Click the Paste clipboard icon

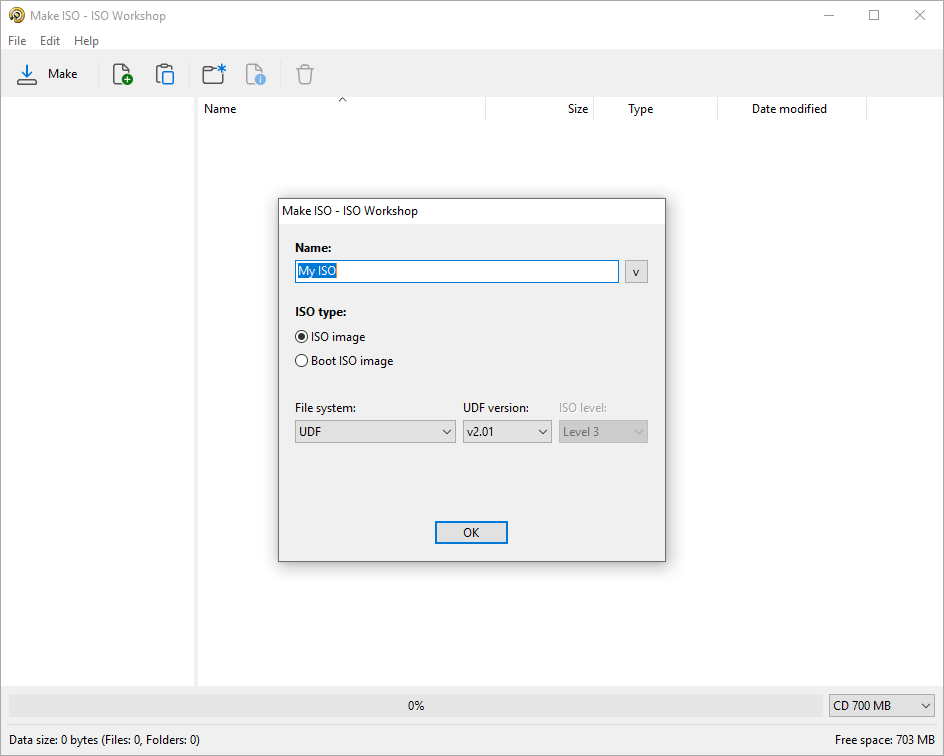pos(165,73)
